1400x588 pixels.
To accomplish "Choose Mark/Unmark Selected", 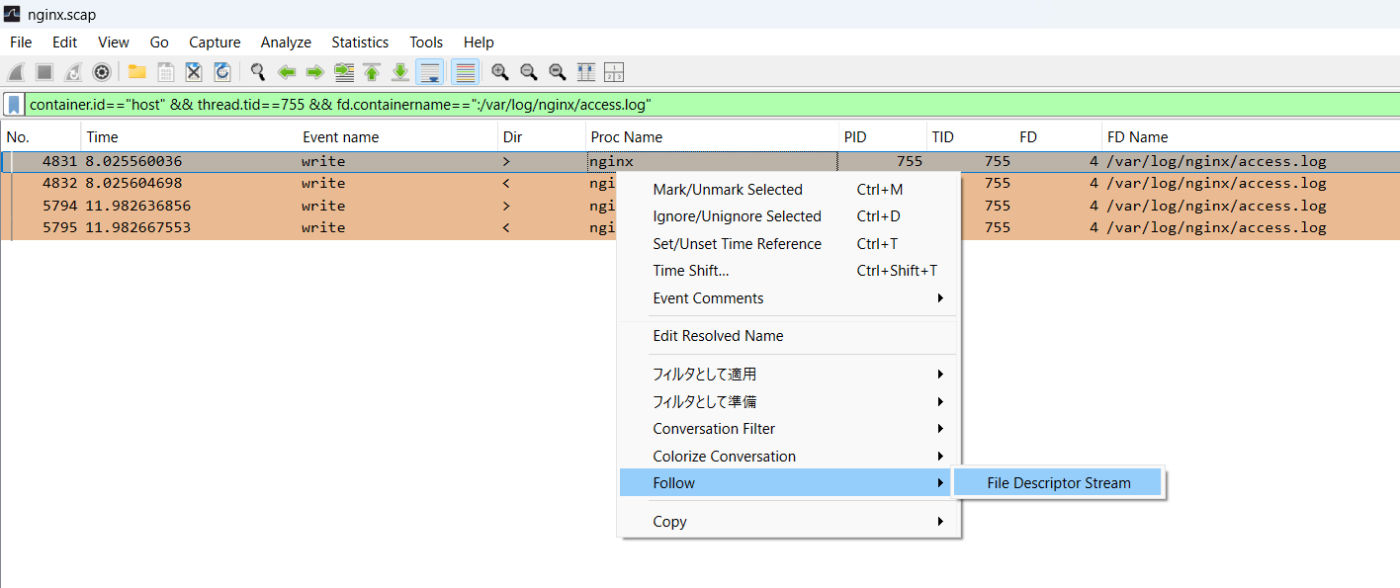I will [788, 189].
